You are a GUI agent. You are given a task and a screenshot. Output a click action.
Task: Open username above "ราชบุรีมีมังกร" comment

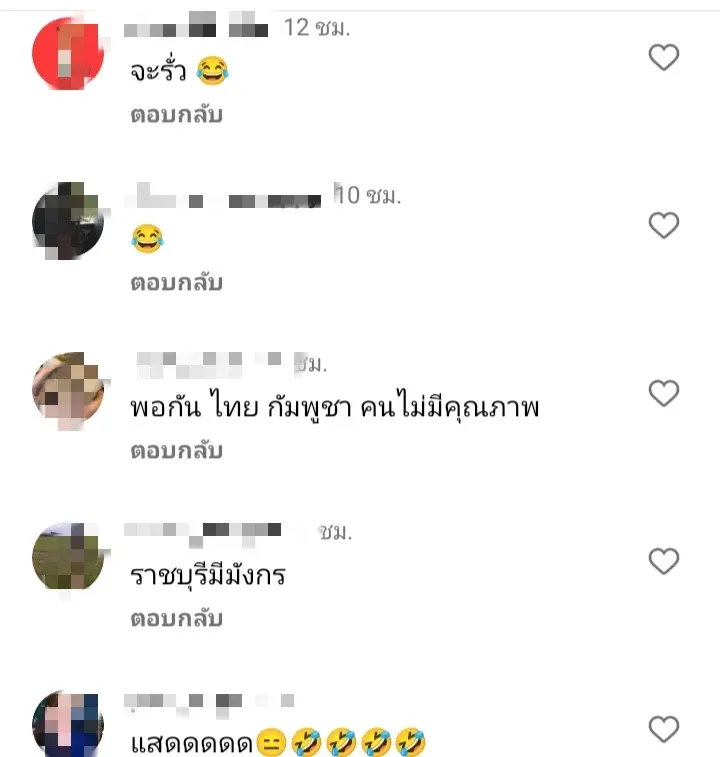[202, 533]
